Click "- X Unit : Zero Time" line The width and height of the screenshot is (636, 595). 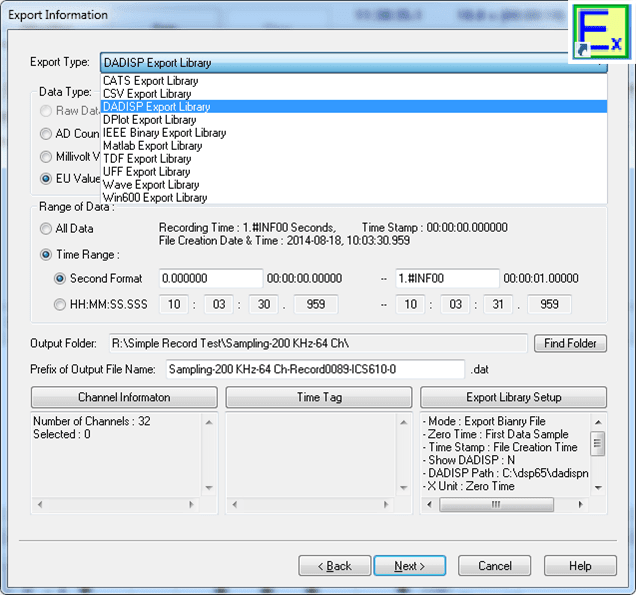click(x=469, y=486)
